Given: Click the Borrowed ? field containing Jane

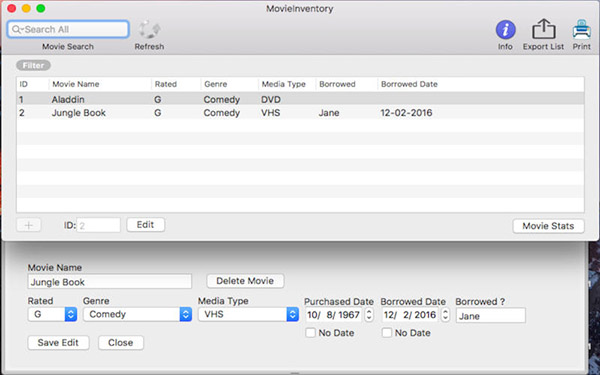Looking at the screenshot, I should coord(491,316).
